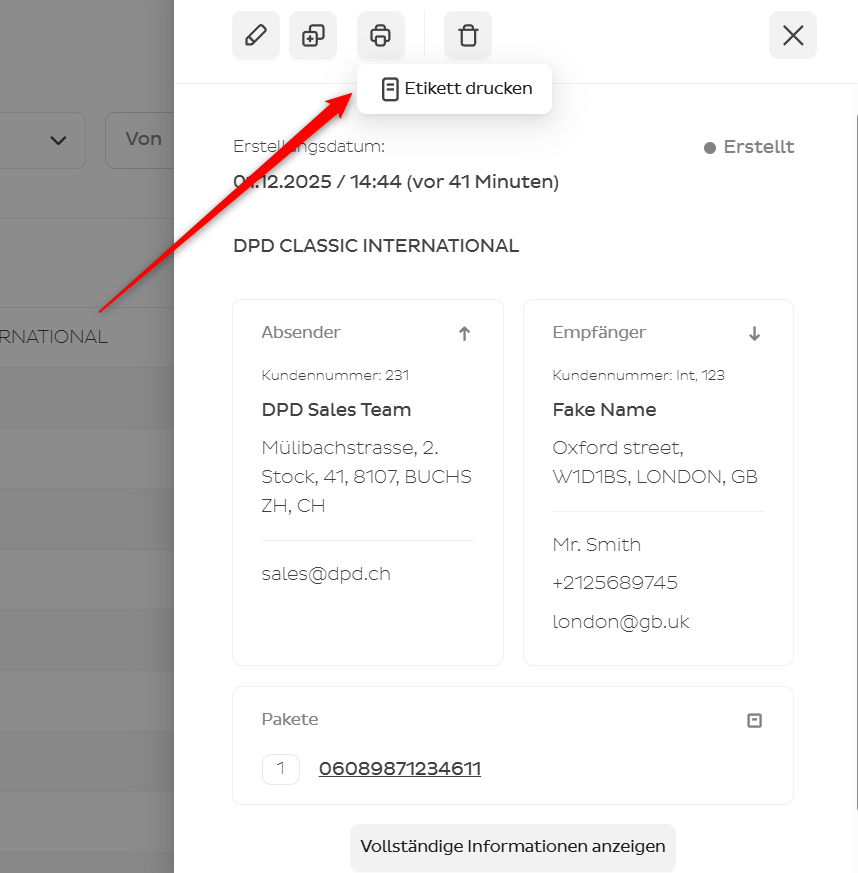Image resolution: width=858 pixels, height=873 pixels.
Task: Click recipient name Fake Name
Action: coord(604,410)
